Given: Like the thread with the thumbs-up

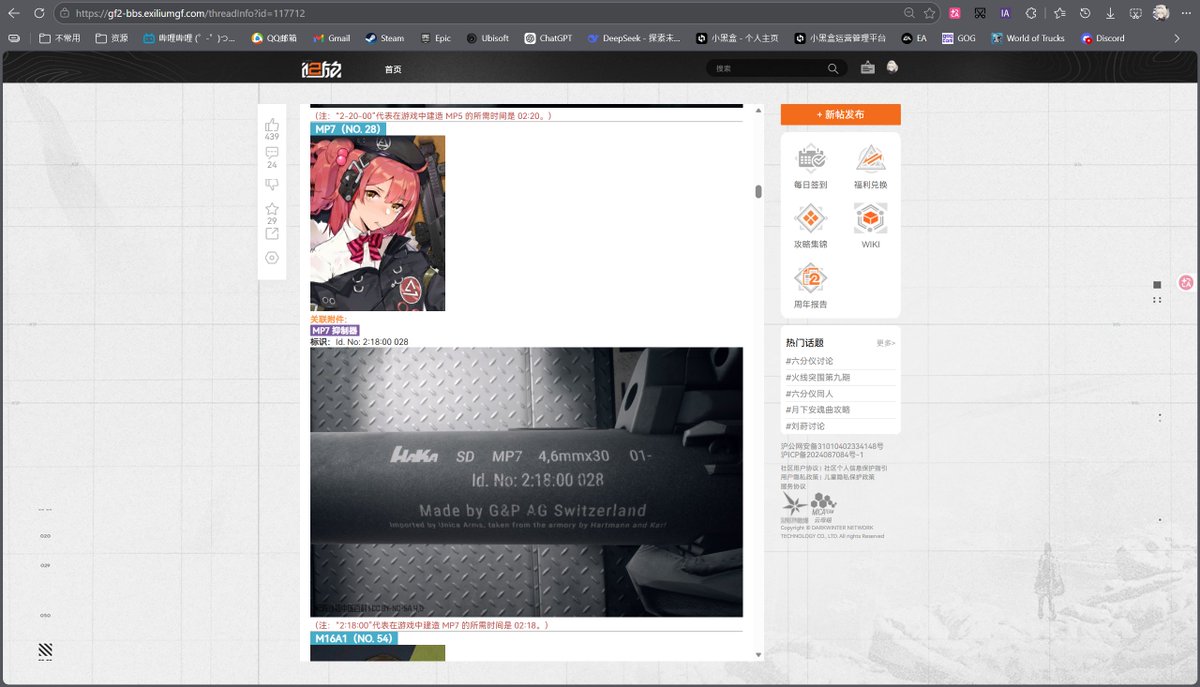Looking at the screenshot, I should pyautogui.click(x=271, y=126).
